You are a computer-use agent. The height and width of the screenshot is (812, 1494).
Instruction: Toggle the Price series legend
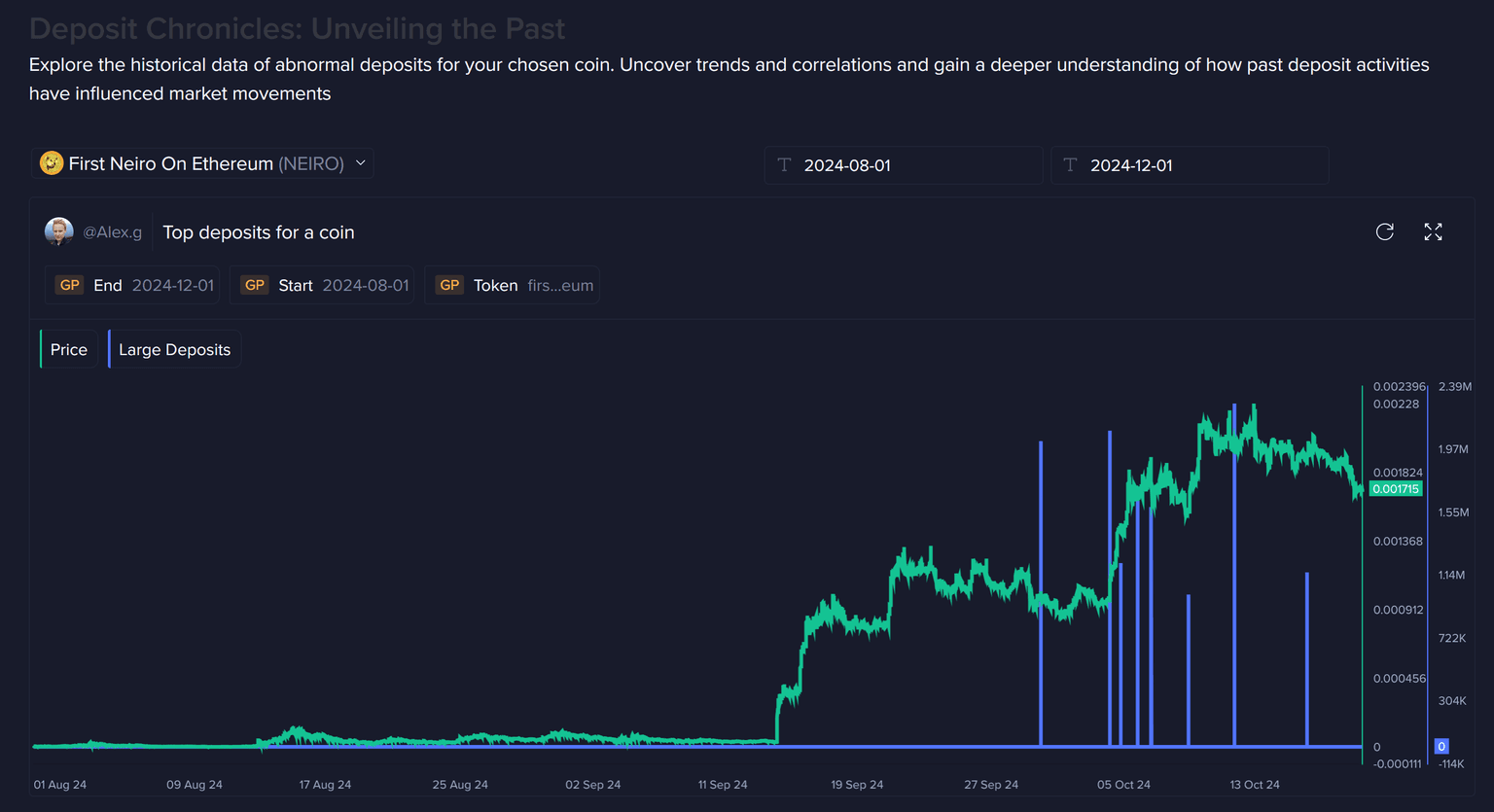click(x=68, y=349)
